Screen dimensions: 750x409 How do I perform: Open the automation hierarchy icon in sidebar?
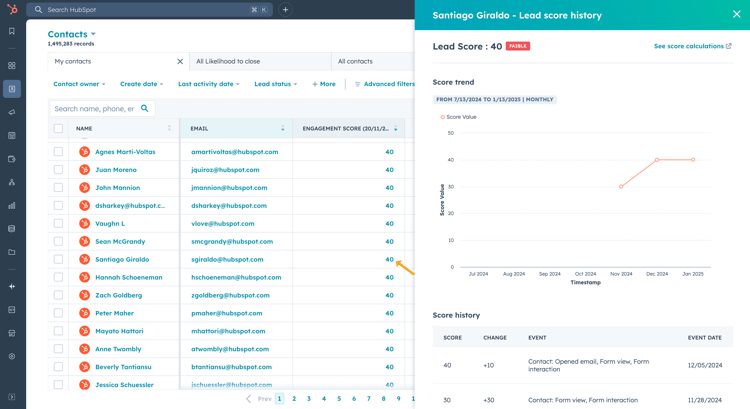pos(12,182)
